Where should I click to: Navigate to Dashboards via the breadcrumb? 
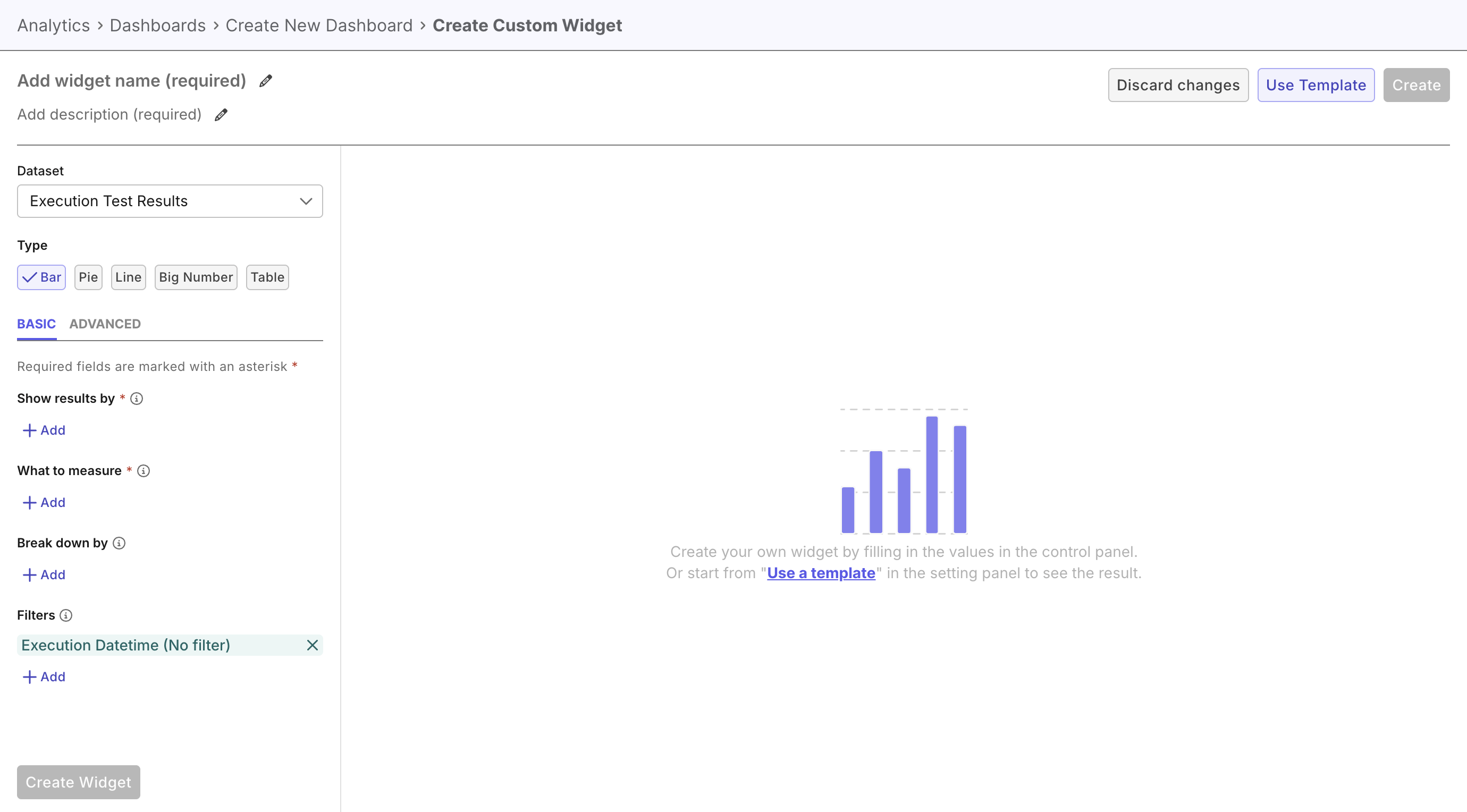157,25
